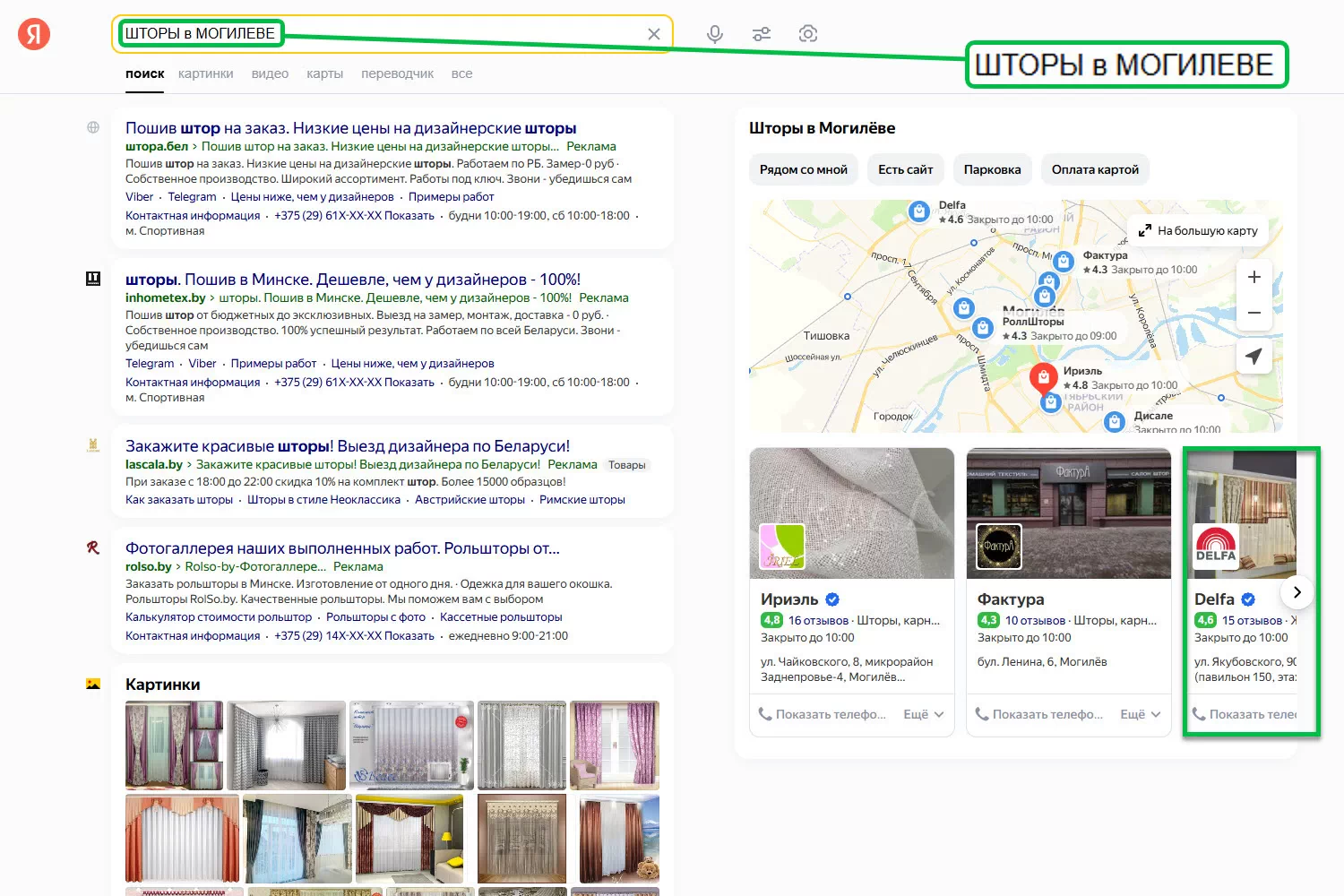Click the map geolocation arrow icon
The height and width of the screenshot is (896, 1344).
[x=1254, y=356]
